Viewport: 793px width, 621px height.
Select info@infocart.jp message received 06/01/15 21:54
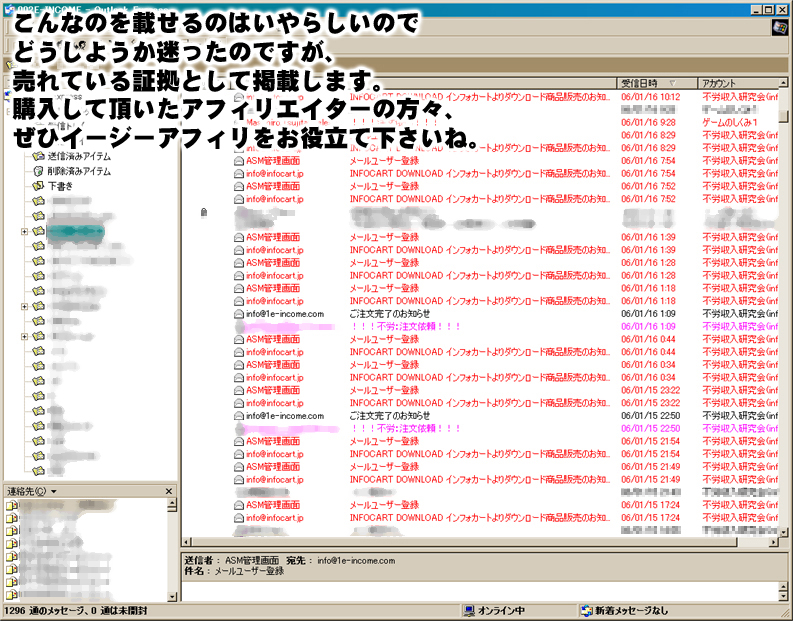click(x=505, y=454)
